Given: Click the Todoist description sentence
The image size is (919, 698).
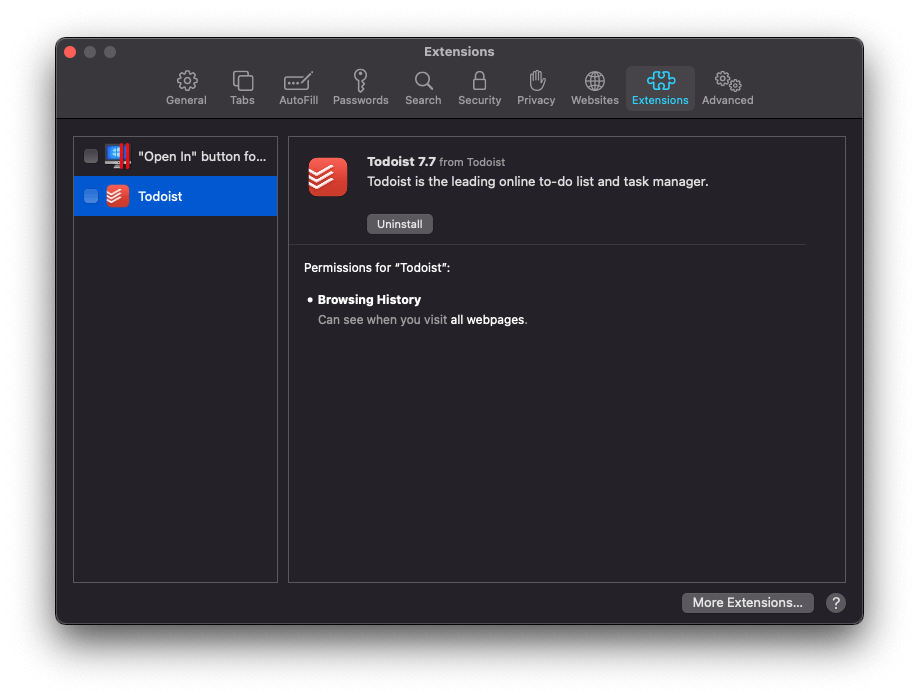Looking at the screenshot, I should (x=537, y=182).
